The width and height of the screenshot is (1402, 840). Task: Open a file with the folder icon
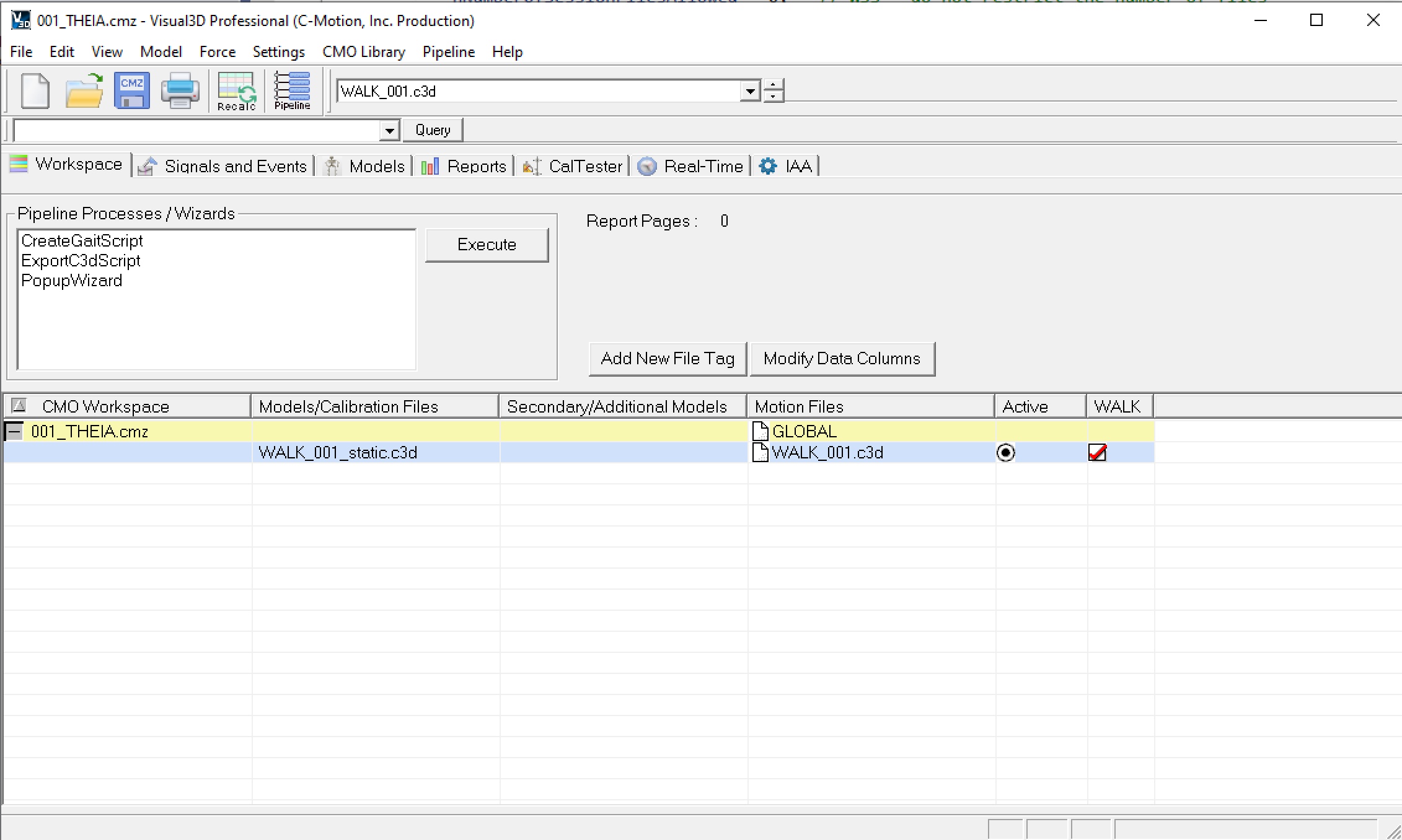(x=84, y=91)
